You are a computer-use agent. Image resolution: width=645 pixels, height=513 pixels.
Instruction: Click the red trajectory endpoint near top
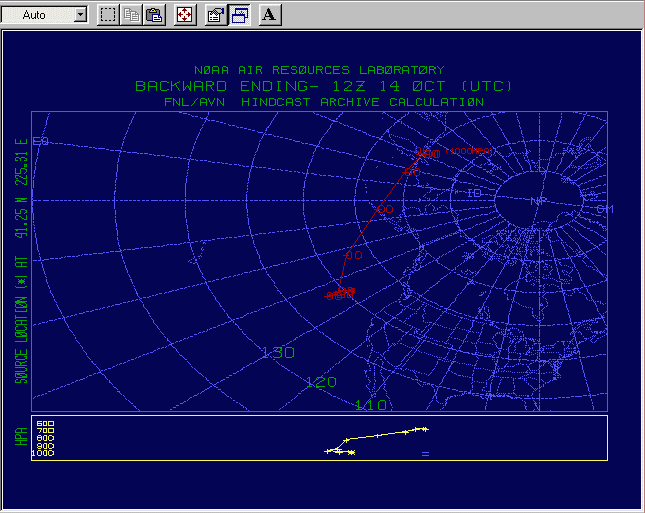click(426, 152)
